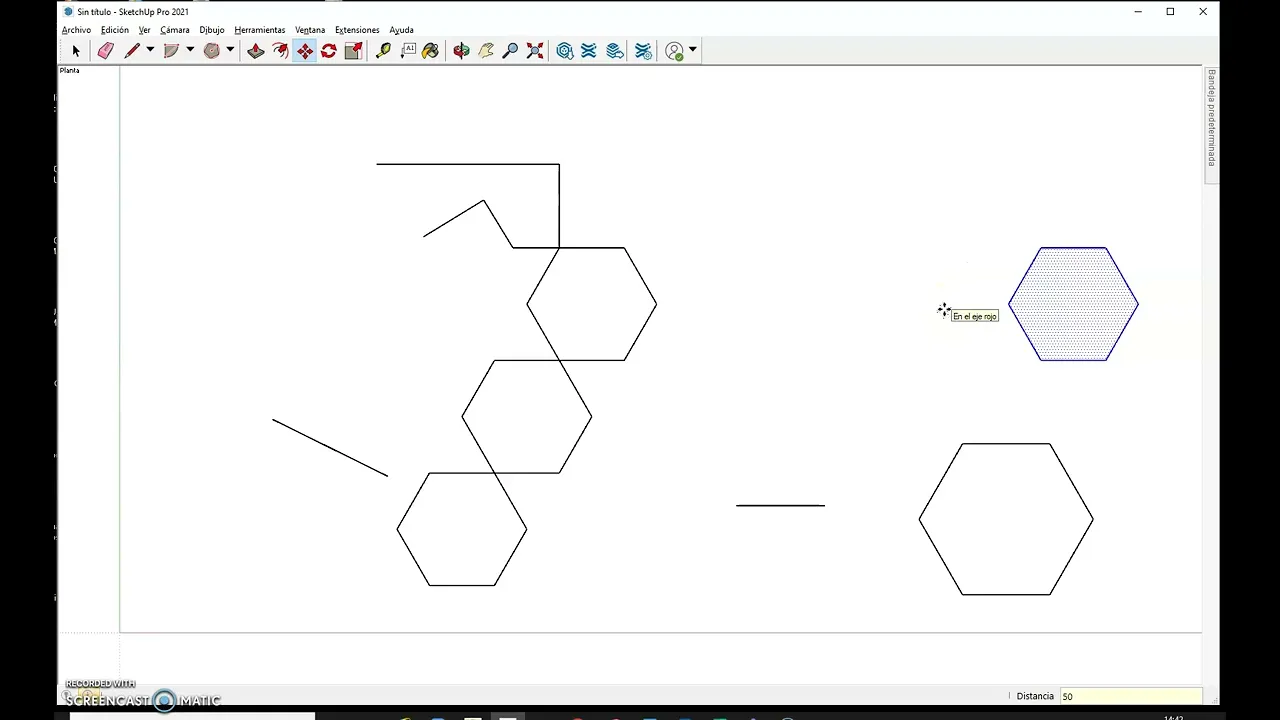Click the signed-in user account icon
This screenshot has width=1280, height=720.
pyautogui.click(x=675, y=51)
